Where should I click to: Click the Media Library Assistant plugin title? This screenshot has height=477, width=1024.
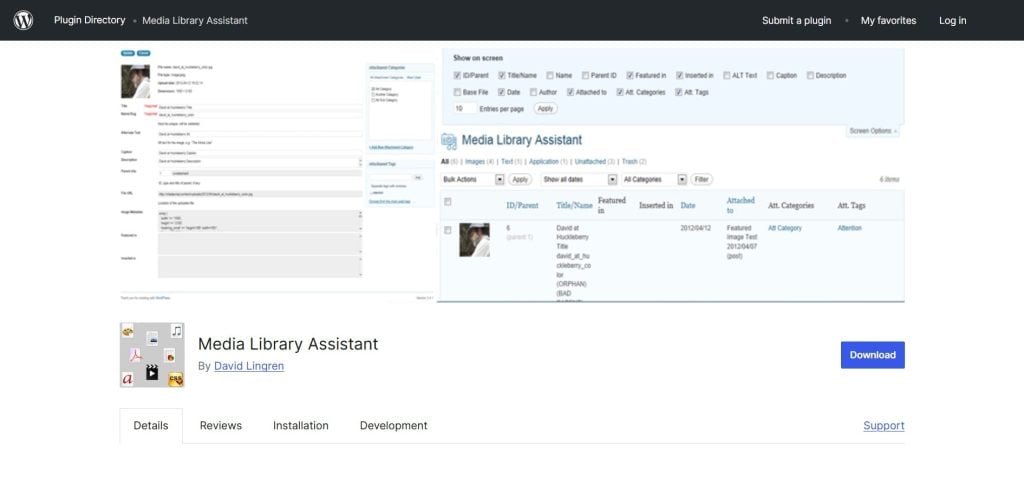(288, 344)
